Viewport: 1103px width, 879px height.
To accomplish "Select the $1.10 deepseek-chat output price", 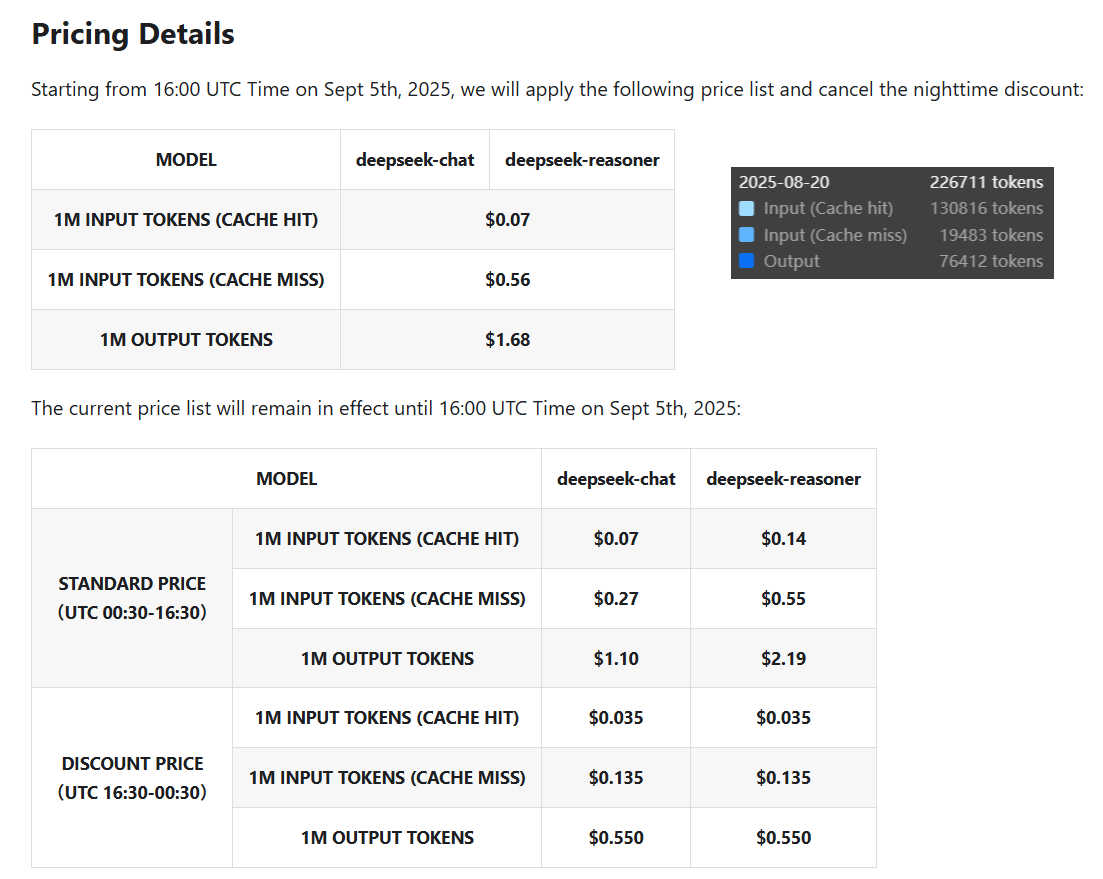I will [x=616, y=658].
